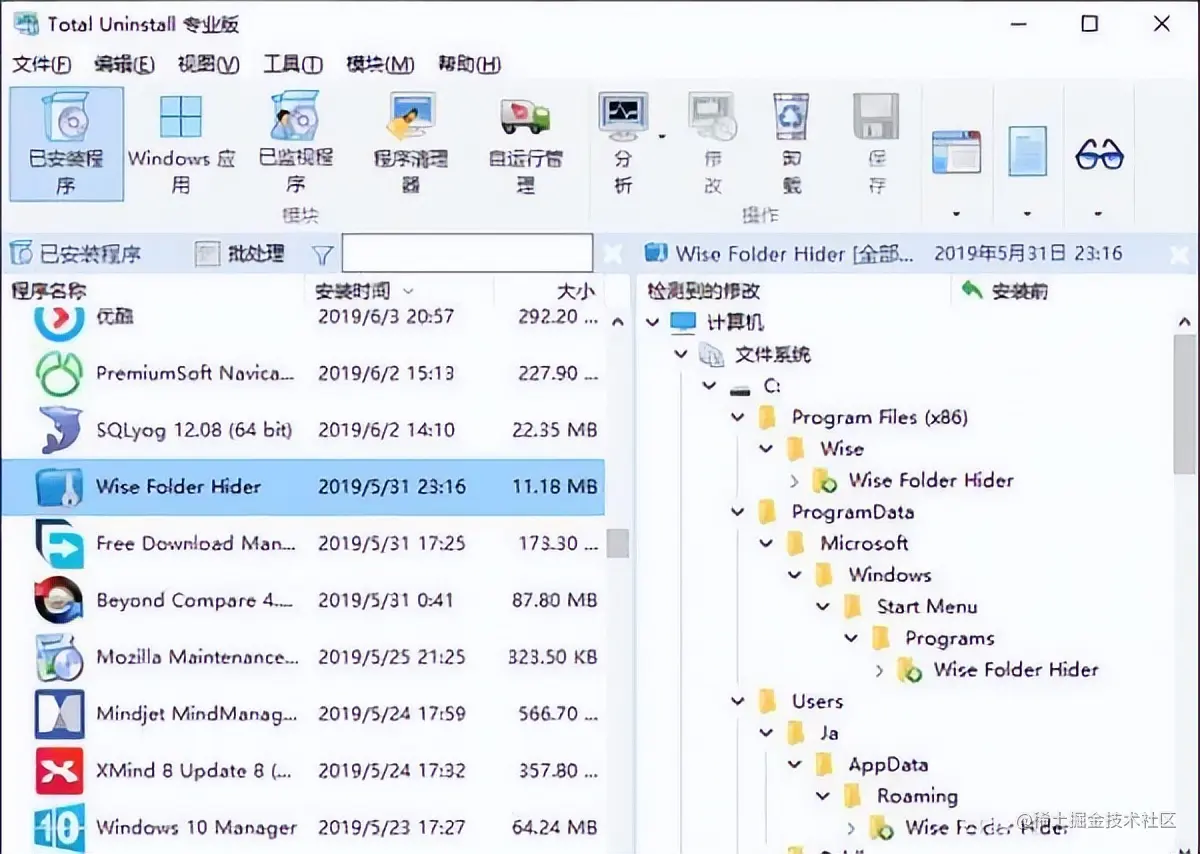Select Mindjet MindManager icon
Screen dimensions: 1200x854
click(58, 714)
